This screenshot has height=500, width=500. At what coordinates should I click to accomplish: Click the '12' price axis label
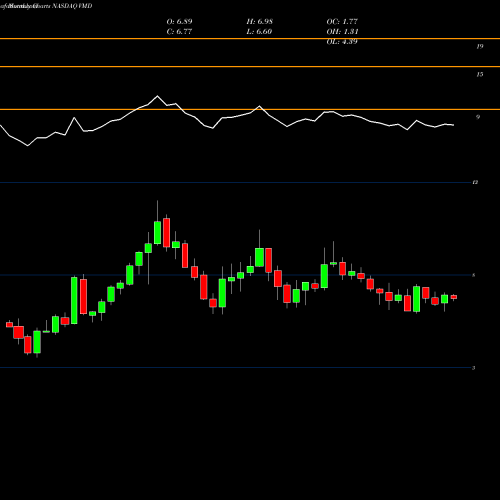pyautogui.click(x=475, y=182)
